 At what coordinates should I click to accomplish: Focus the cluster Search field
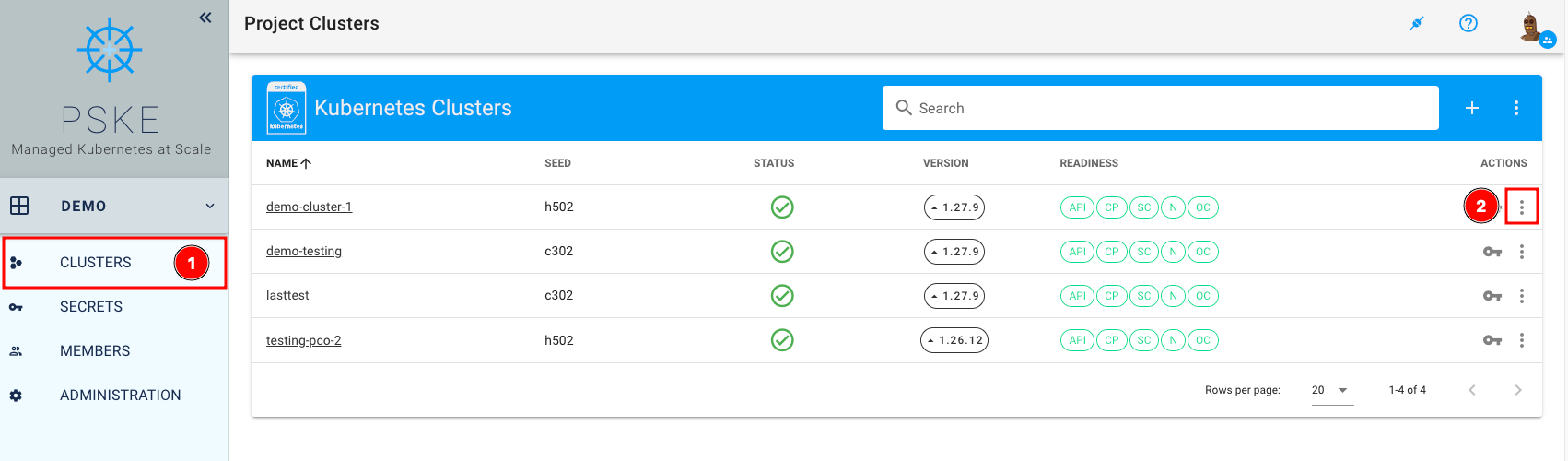click(1161, 108)
